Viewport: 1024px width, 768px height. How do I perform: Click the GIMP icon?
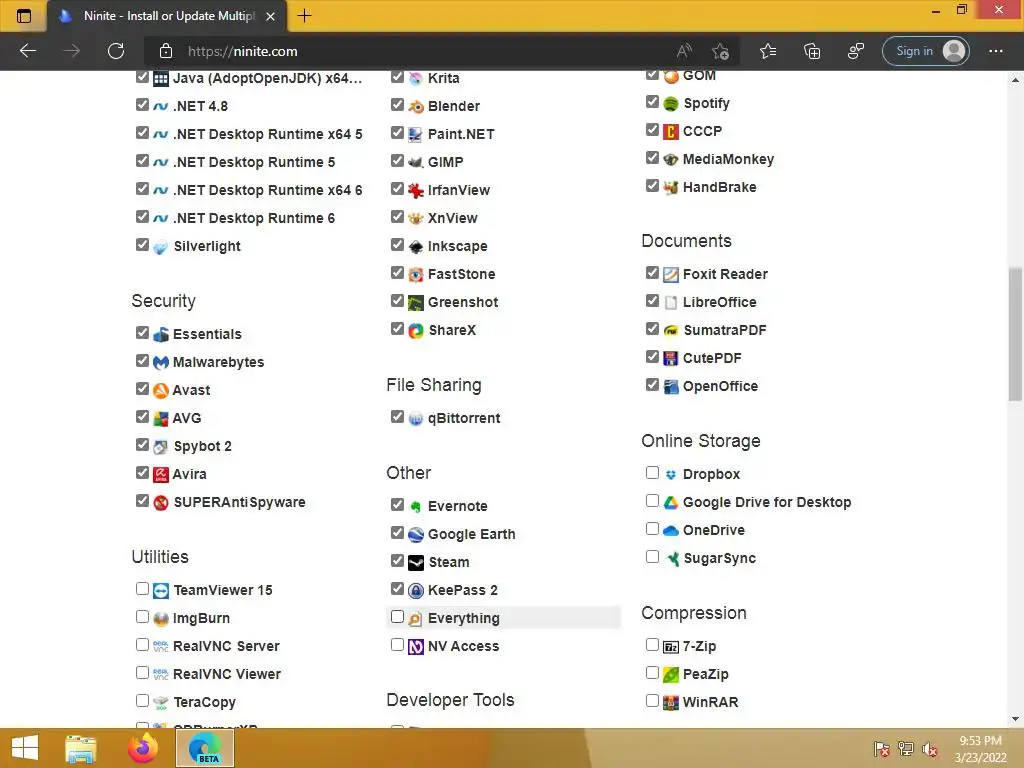click(416, 163)
